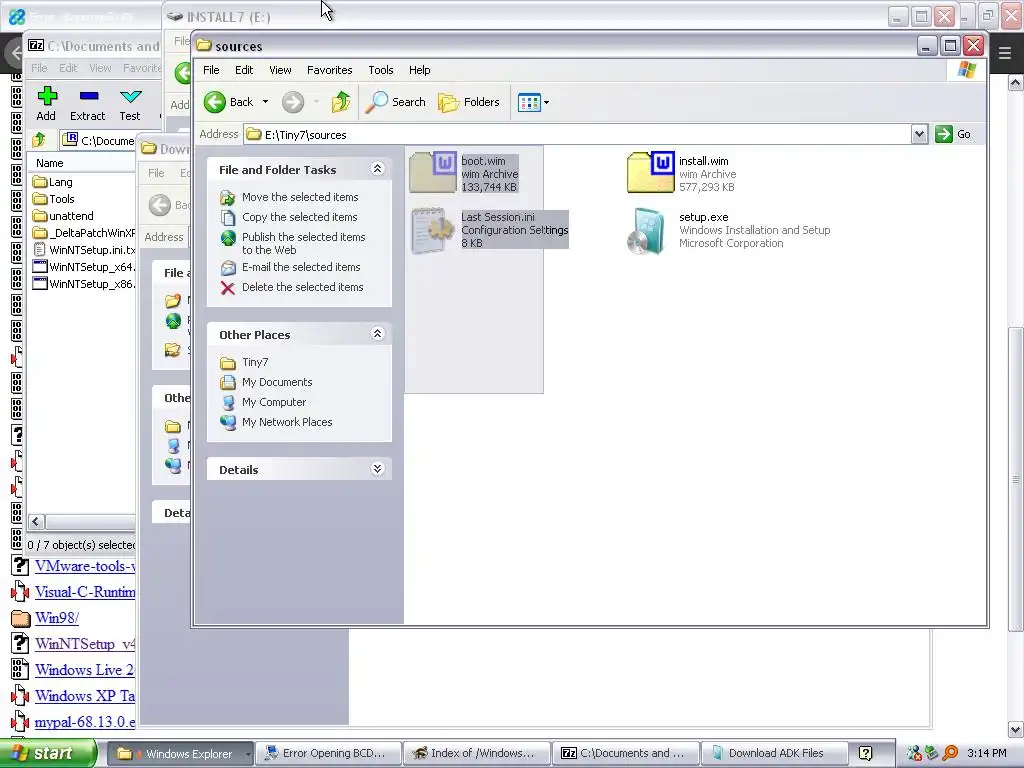The image size is (1024, 768).
Task: Select the install.wim file icon
Action: click(x=650, y=172)
